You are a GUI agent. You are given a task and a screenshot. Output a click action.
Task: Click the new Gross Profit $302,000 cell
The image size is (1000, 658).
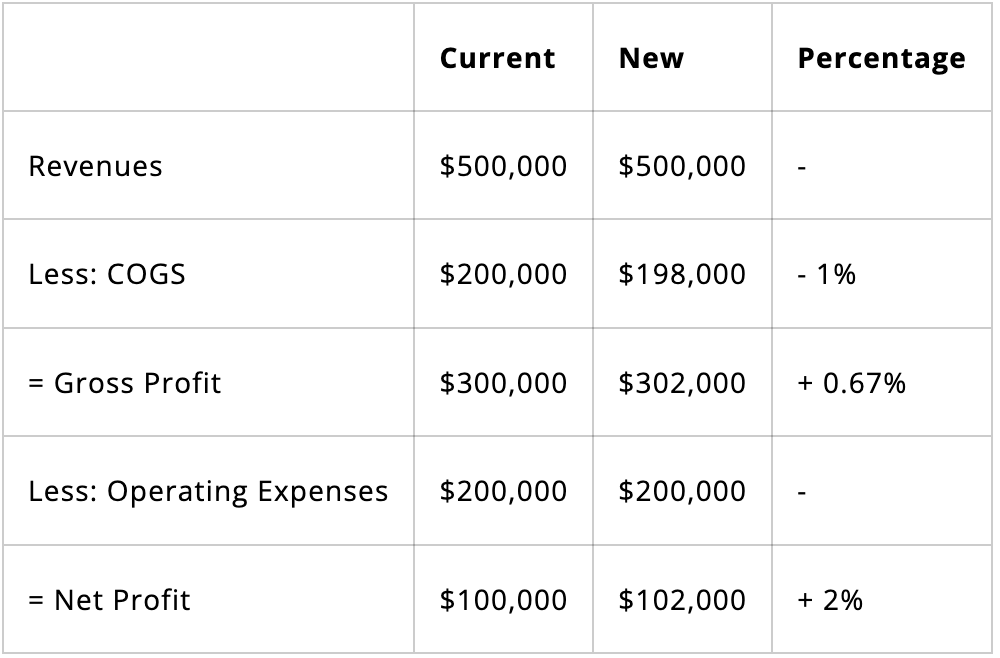[x=681, y=383]
